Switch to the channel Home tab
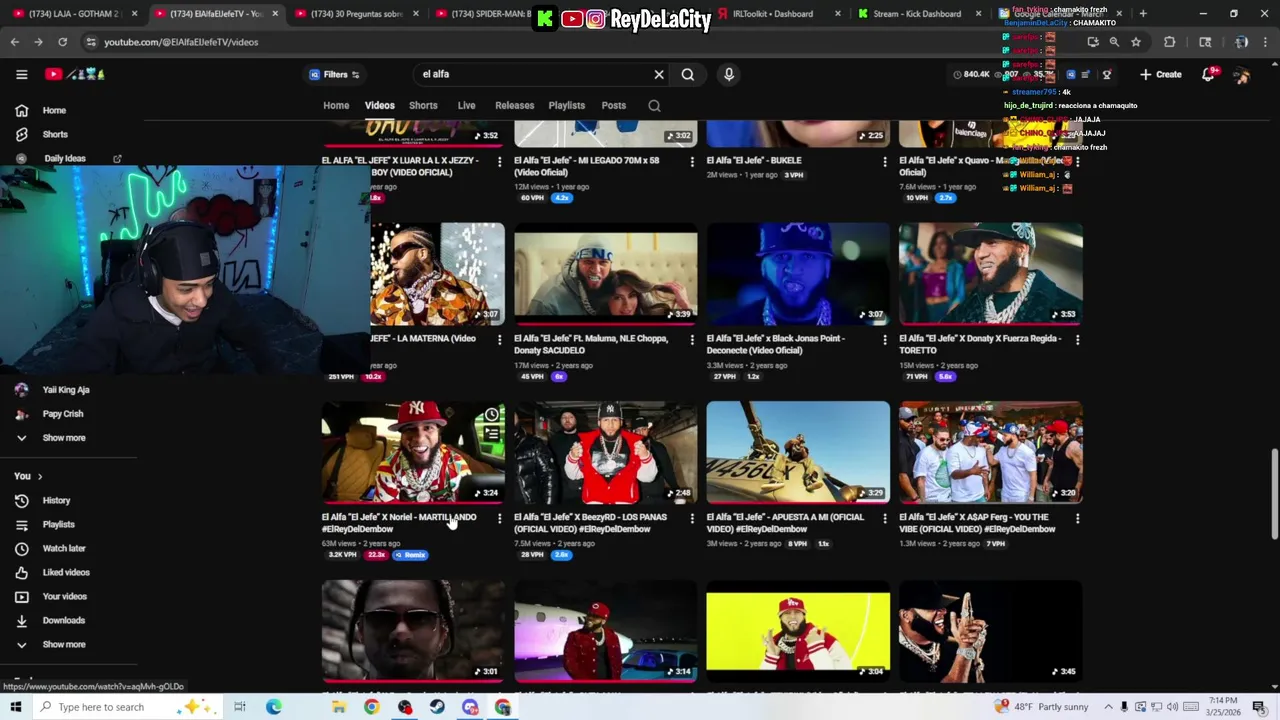 click(x=336, y=105)
